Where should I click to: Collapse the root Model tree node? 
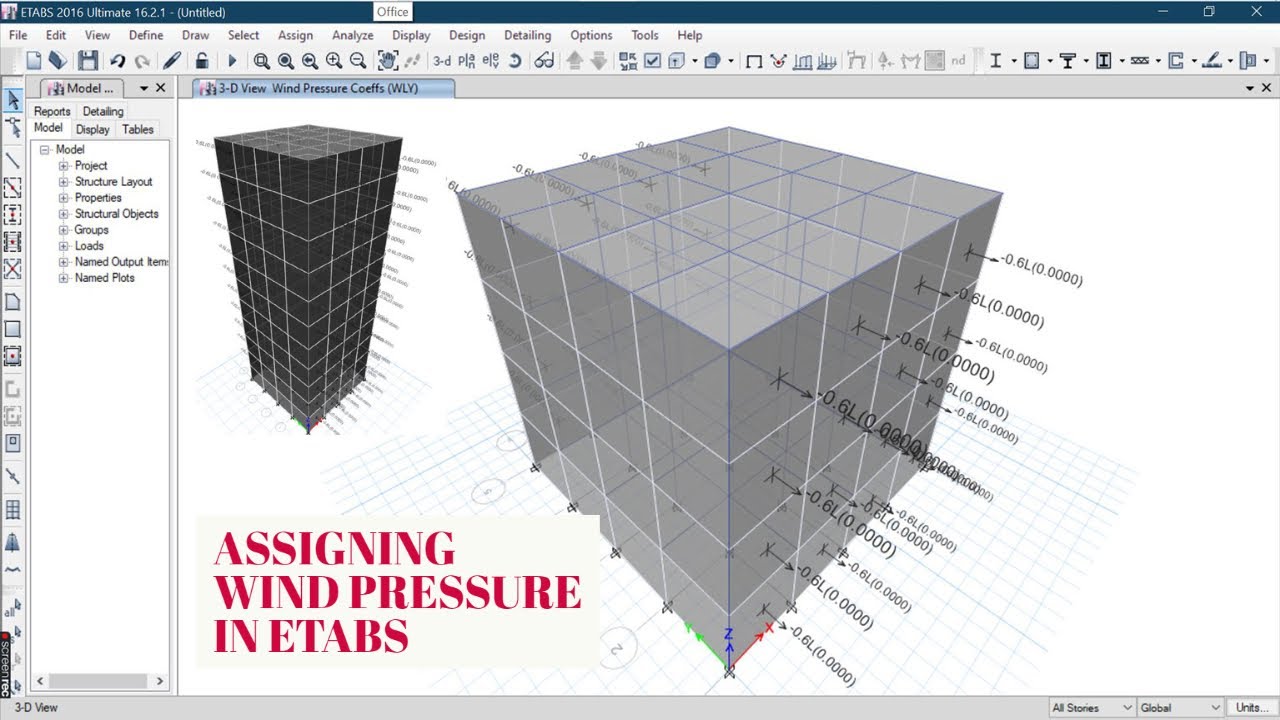click(44, 150)
